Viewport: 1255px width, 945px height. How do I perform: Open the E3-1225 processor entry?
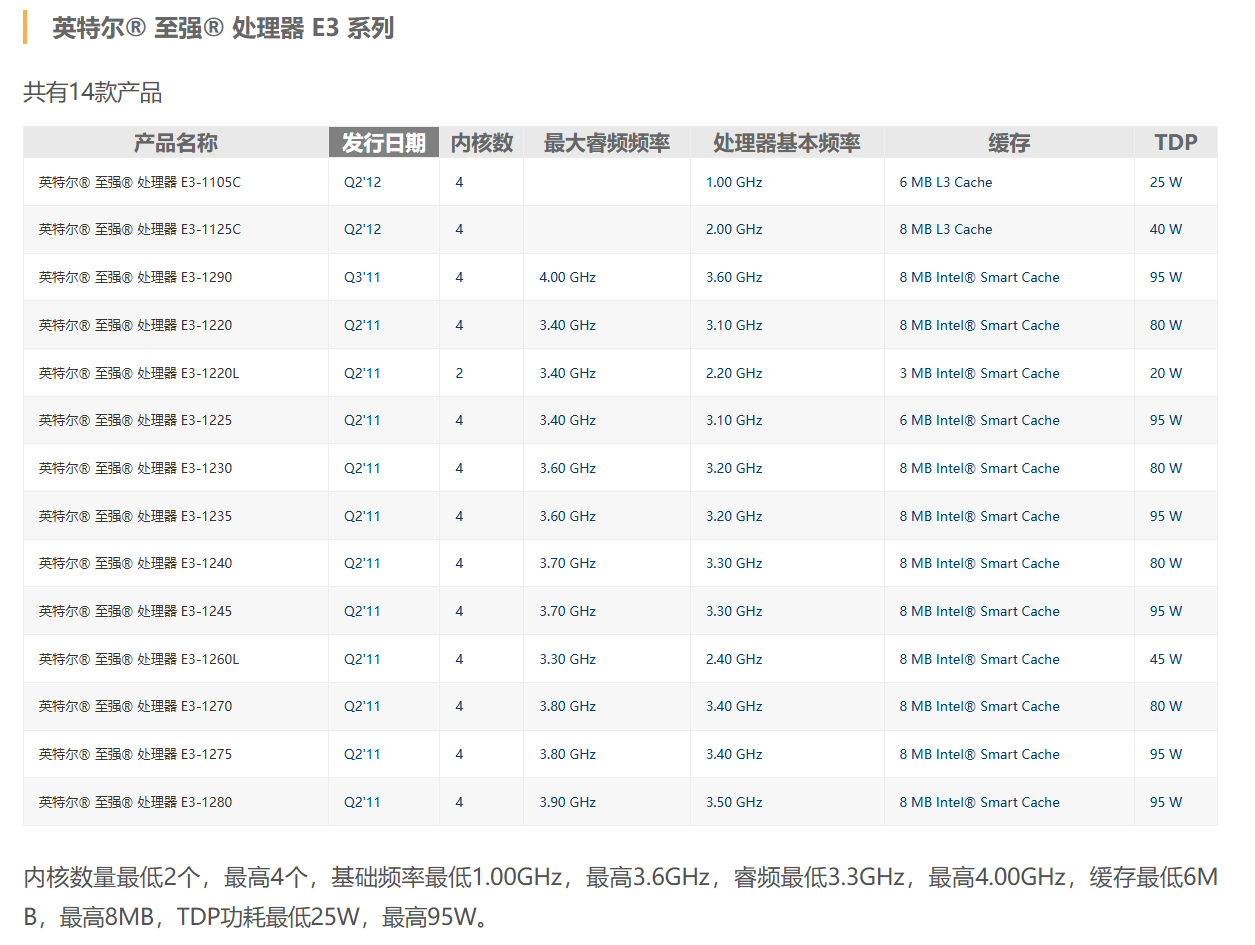coord(135,420)
